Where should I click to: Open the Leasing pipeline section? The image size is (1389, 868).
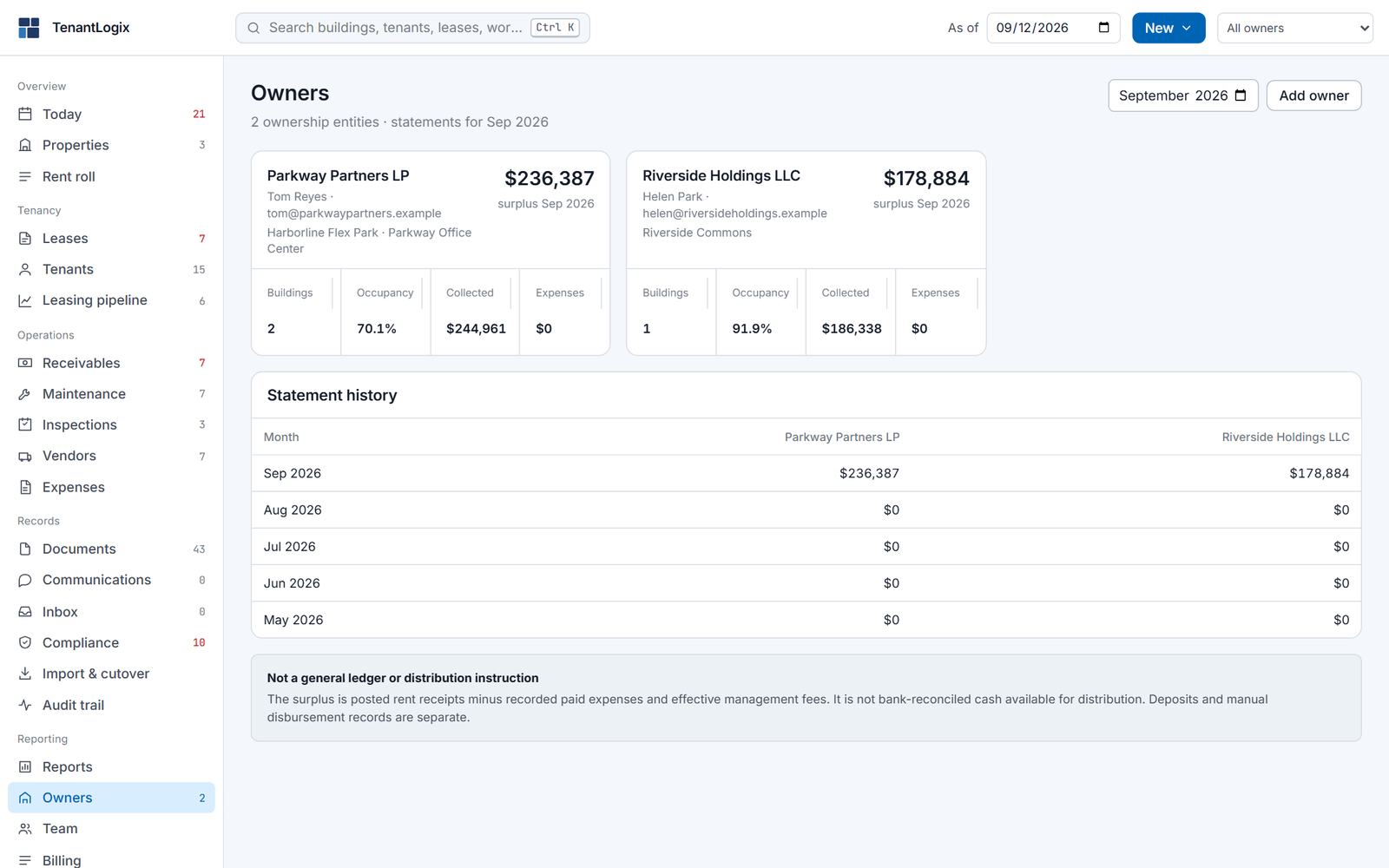pos(111,300)
